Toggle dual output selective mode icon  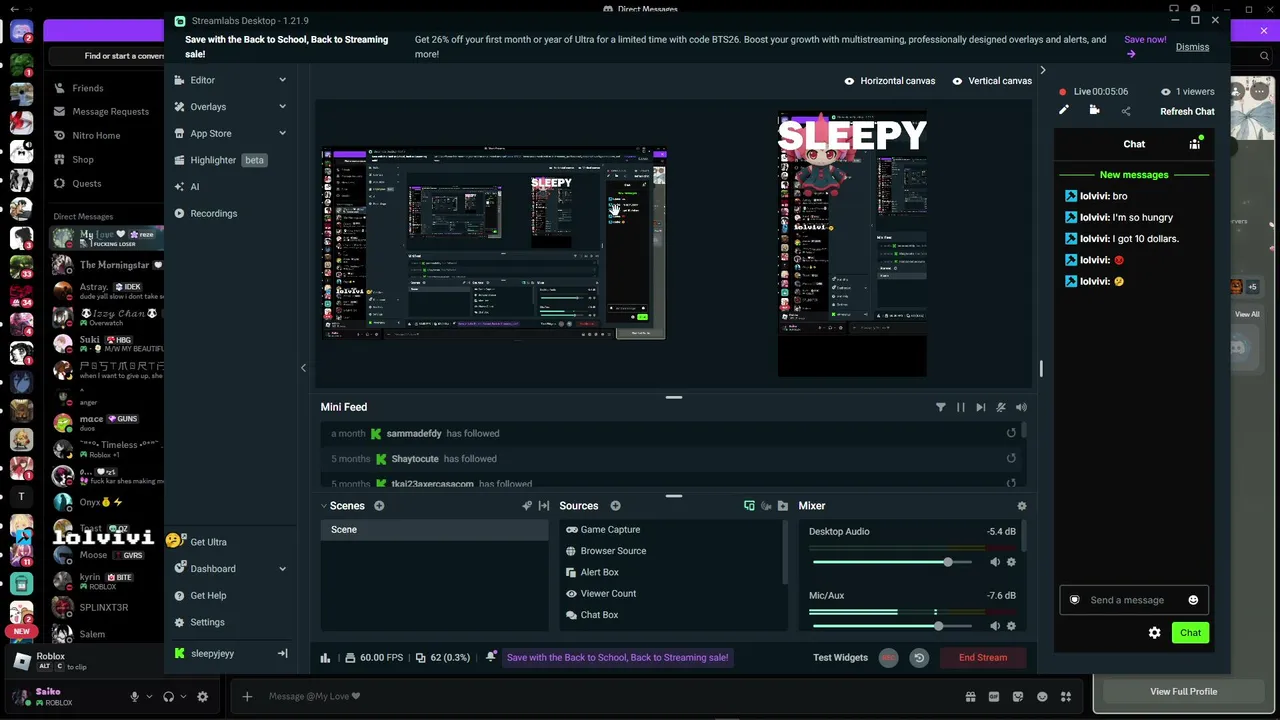pyautogui.click(x=749, y=506)
